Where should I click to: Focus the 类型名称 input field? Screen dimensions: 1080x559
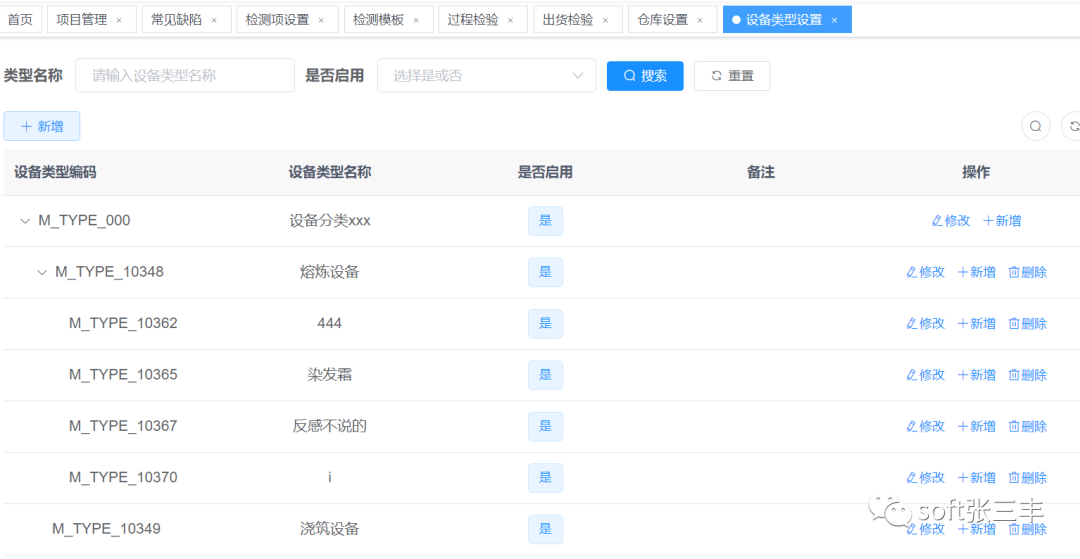click(x=185, y=76)
